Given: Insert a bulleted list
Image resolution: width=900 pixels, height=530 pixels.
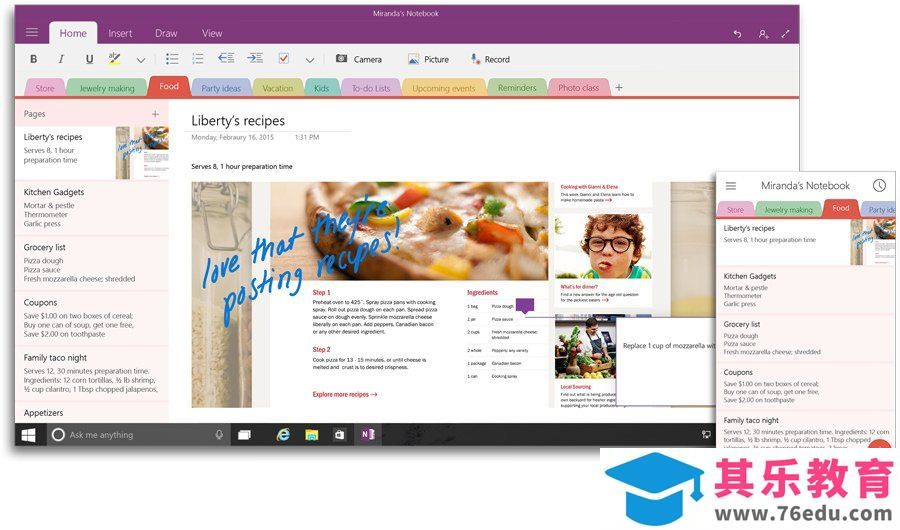Looking at the screenshot, I should click(172, 59).
